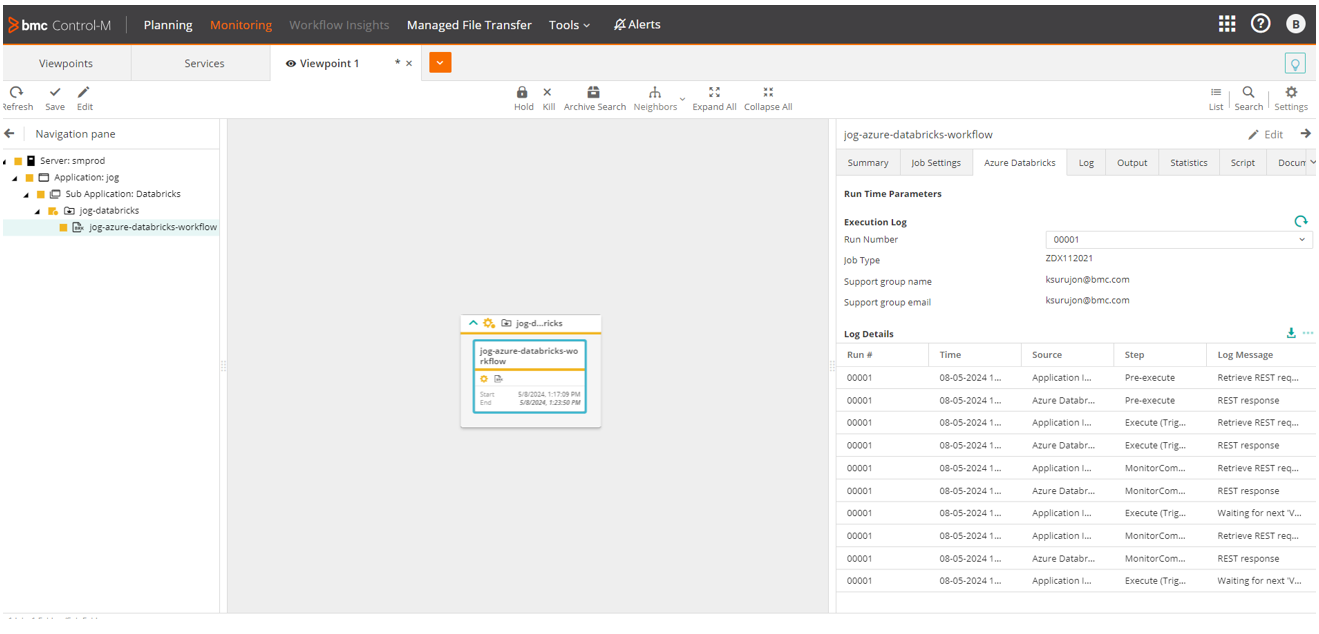Open Alerts
The height and width of the screenshot is (634, 1319).
(x=637, y=25)
